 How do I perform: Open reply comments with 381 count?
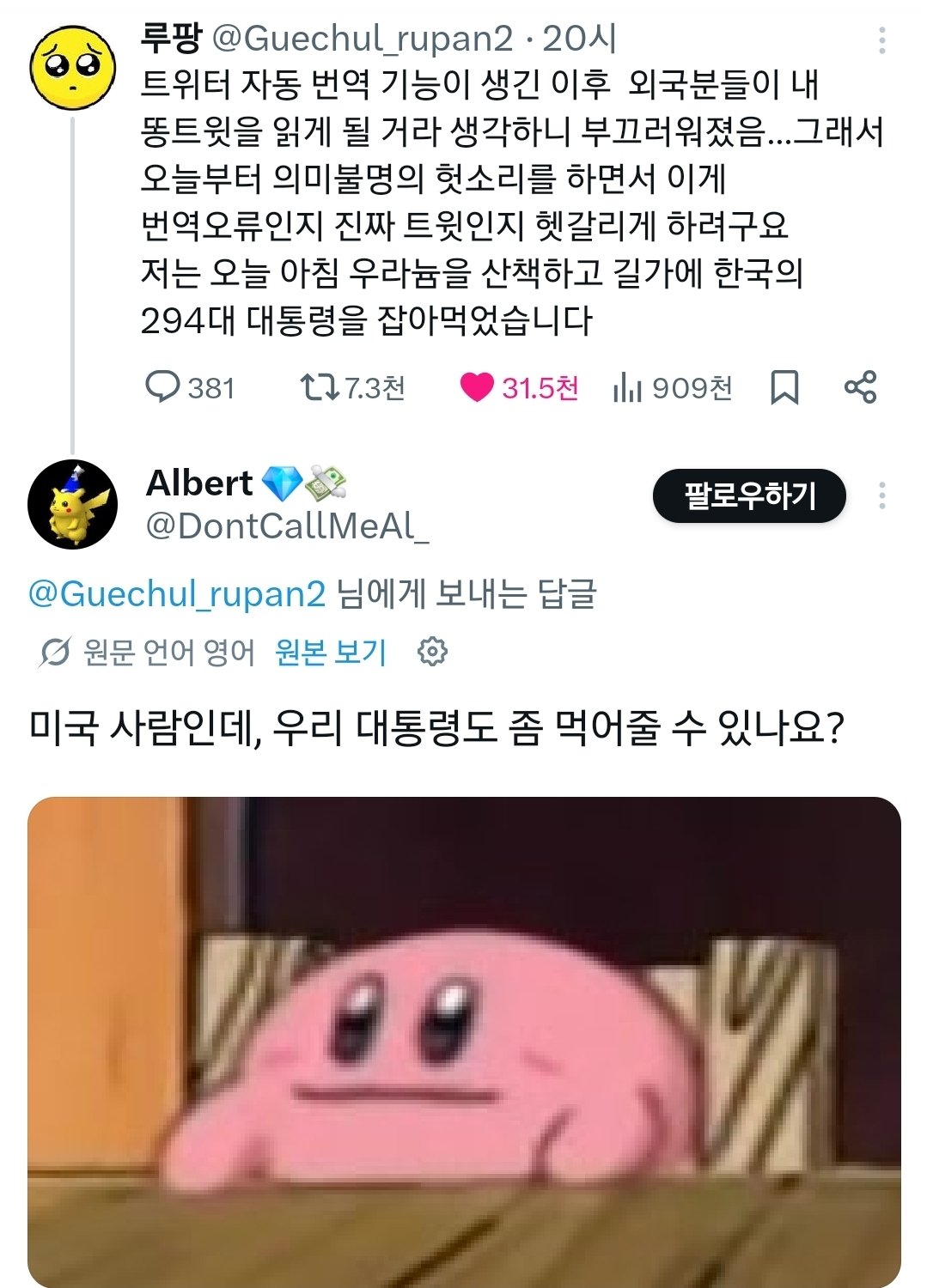(190, 388)
